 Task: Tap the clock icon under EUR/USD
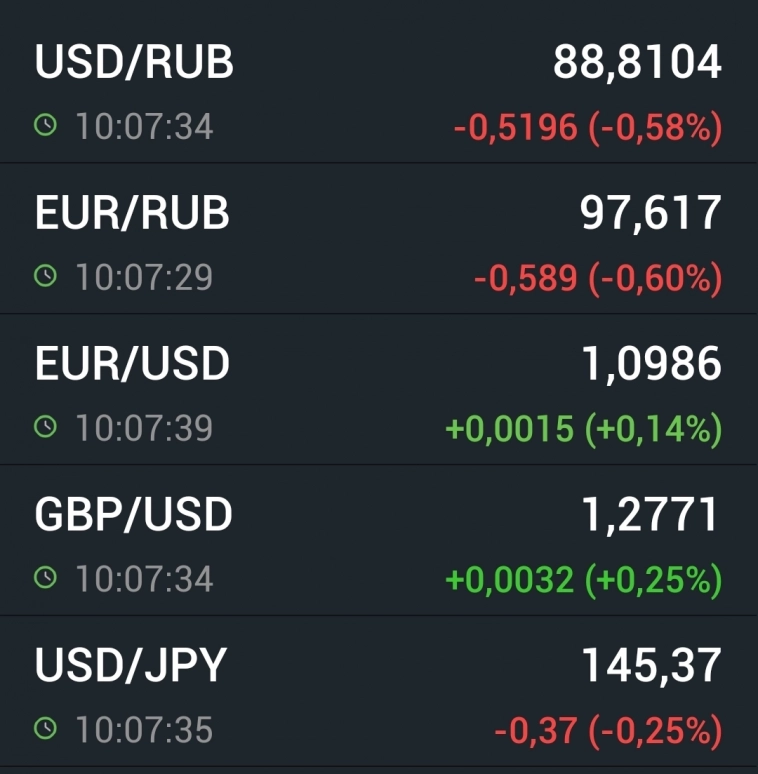click(x=45, y=428)
